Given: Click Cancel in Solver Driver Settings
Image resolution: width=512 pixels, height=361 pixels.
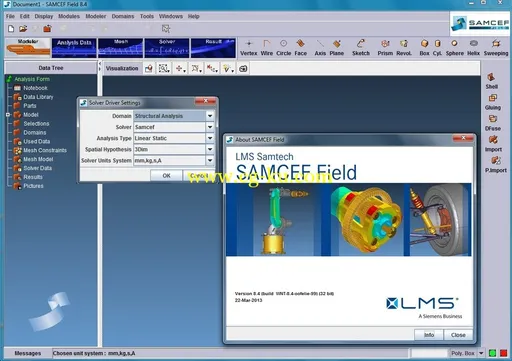Looking at the screenshot, I should 199,175.
